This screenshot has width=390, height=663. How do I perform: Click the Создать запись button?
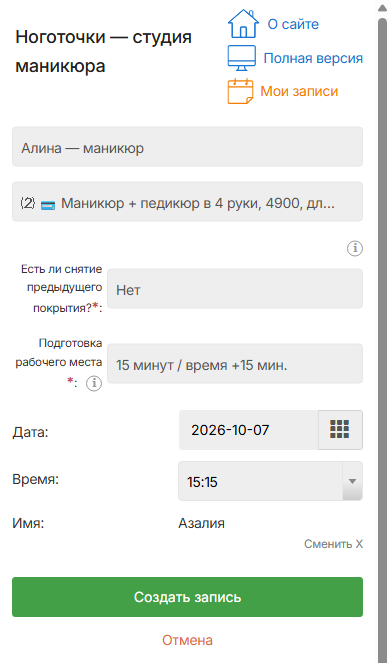pyautogui.click(x=187, y=597)
